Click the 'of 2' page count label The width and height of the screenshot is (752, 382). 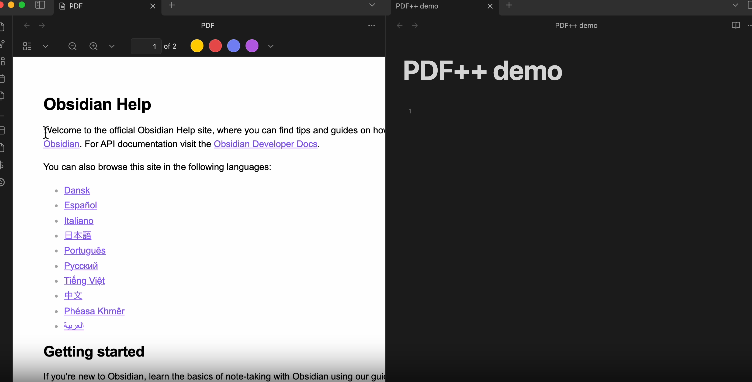[170, 46]
